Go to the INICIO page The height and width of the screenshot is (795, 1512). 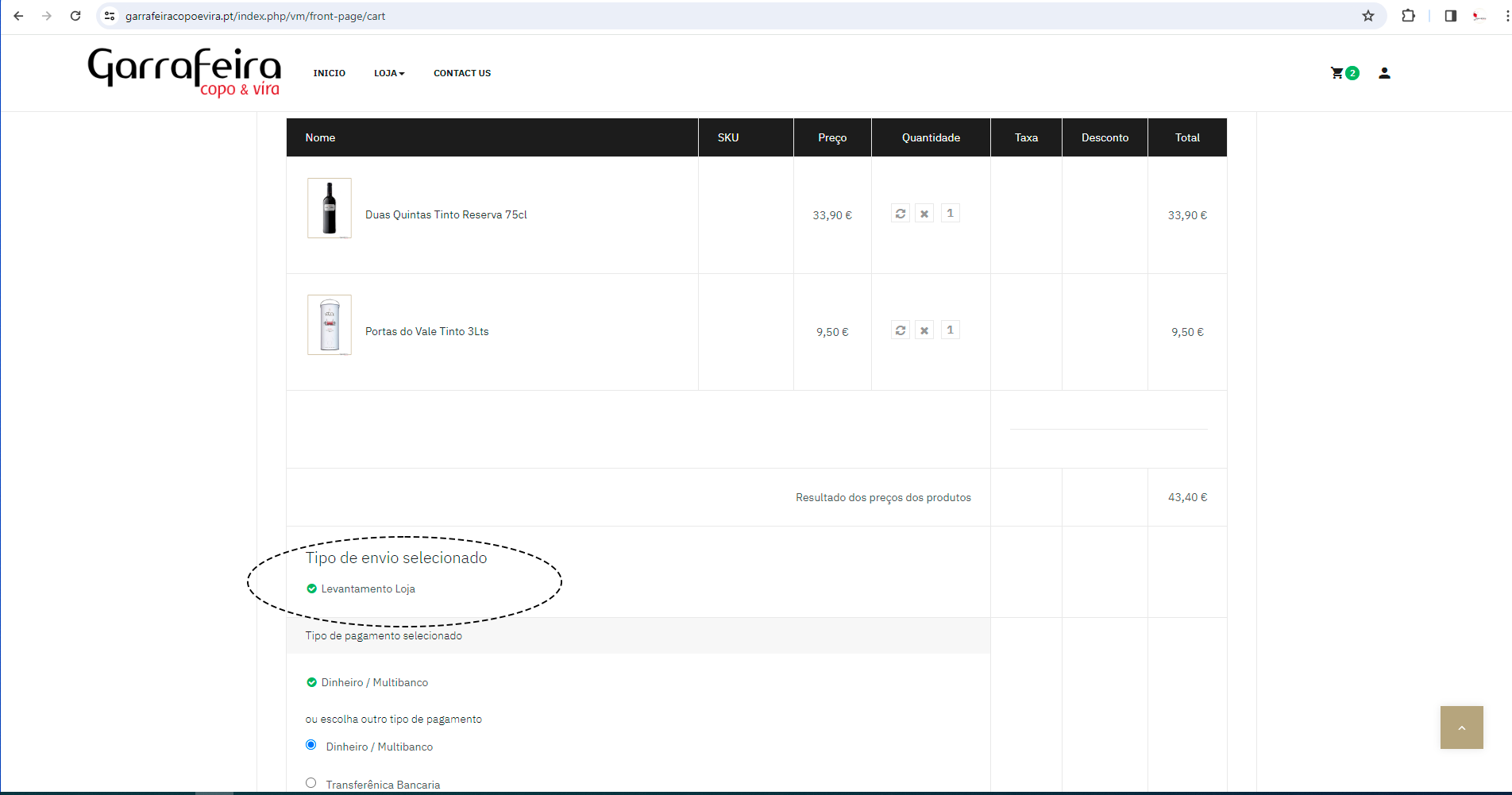coord(329,73)
